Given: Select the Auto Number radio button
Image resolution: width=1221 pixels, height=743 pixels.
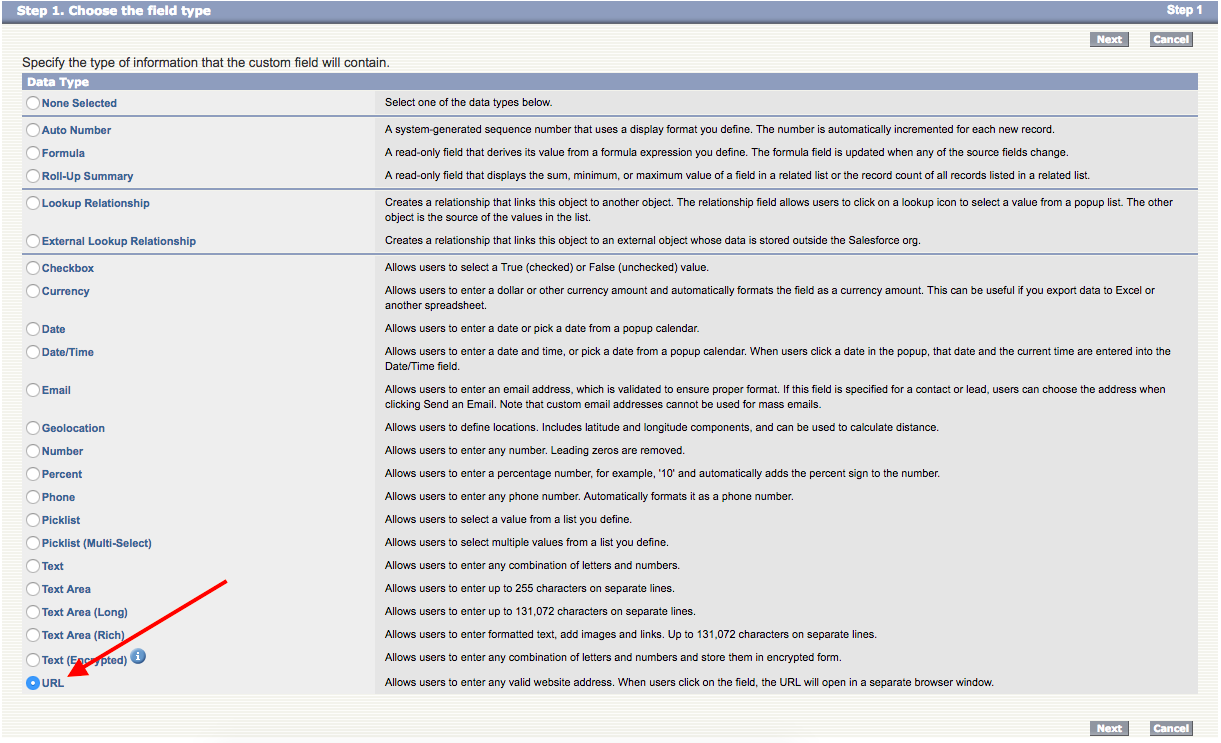Looking at the screenshot, I should click(34, 130).
